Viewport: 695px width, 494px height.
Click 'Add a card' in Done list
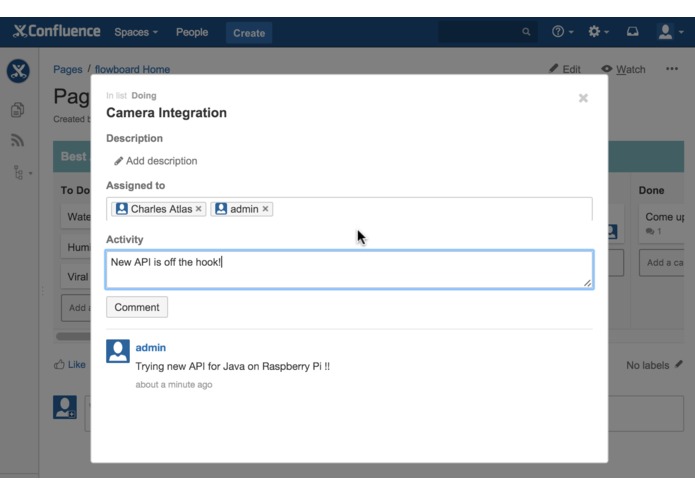662,263
